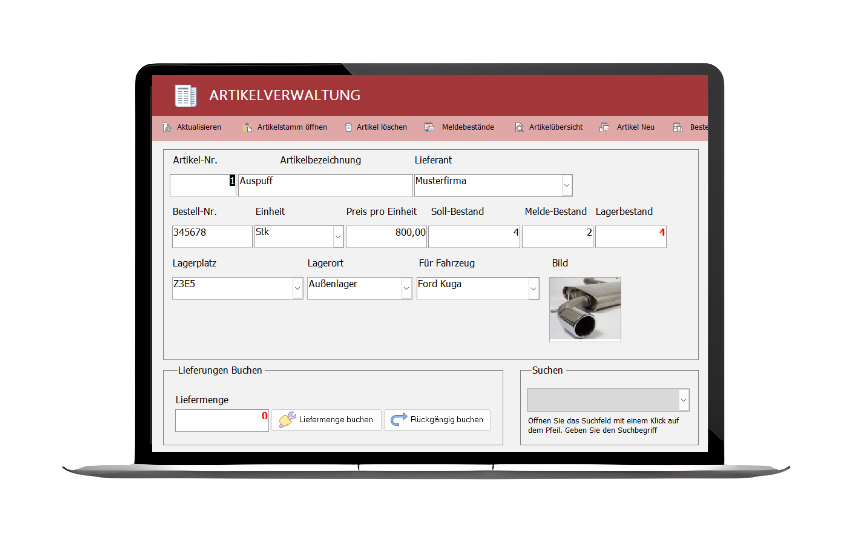Image resolution: width=854 pixels, height=546 pixels.
Task: Open Artikelstamm via its toolbar icon
Action: 247,128
